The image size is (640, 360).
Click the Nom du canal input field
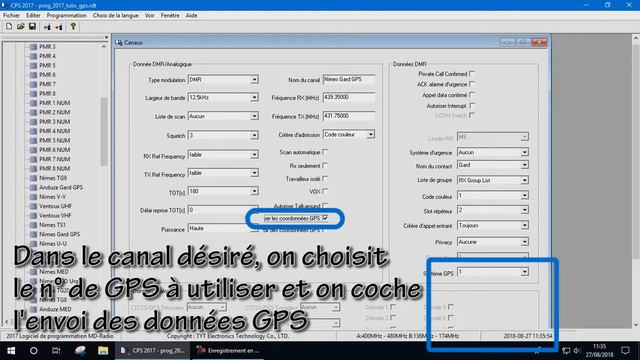tap(349, 80)
